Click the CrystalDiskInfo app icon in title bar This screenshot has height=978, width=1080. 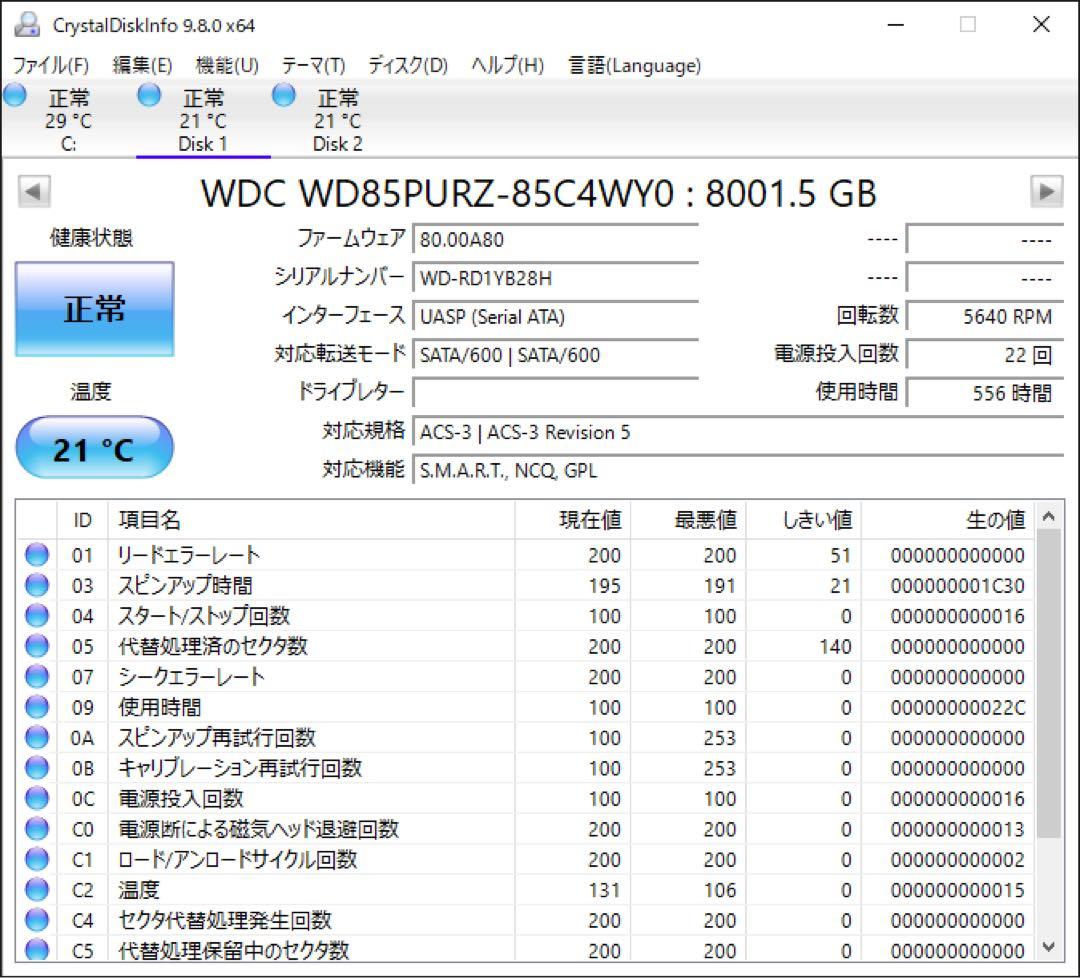pyautogui.click(x=28, y=25)
